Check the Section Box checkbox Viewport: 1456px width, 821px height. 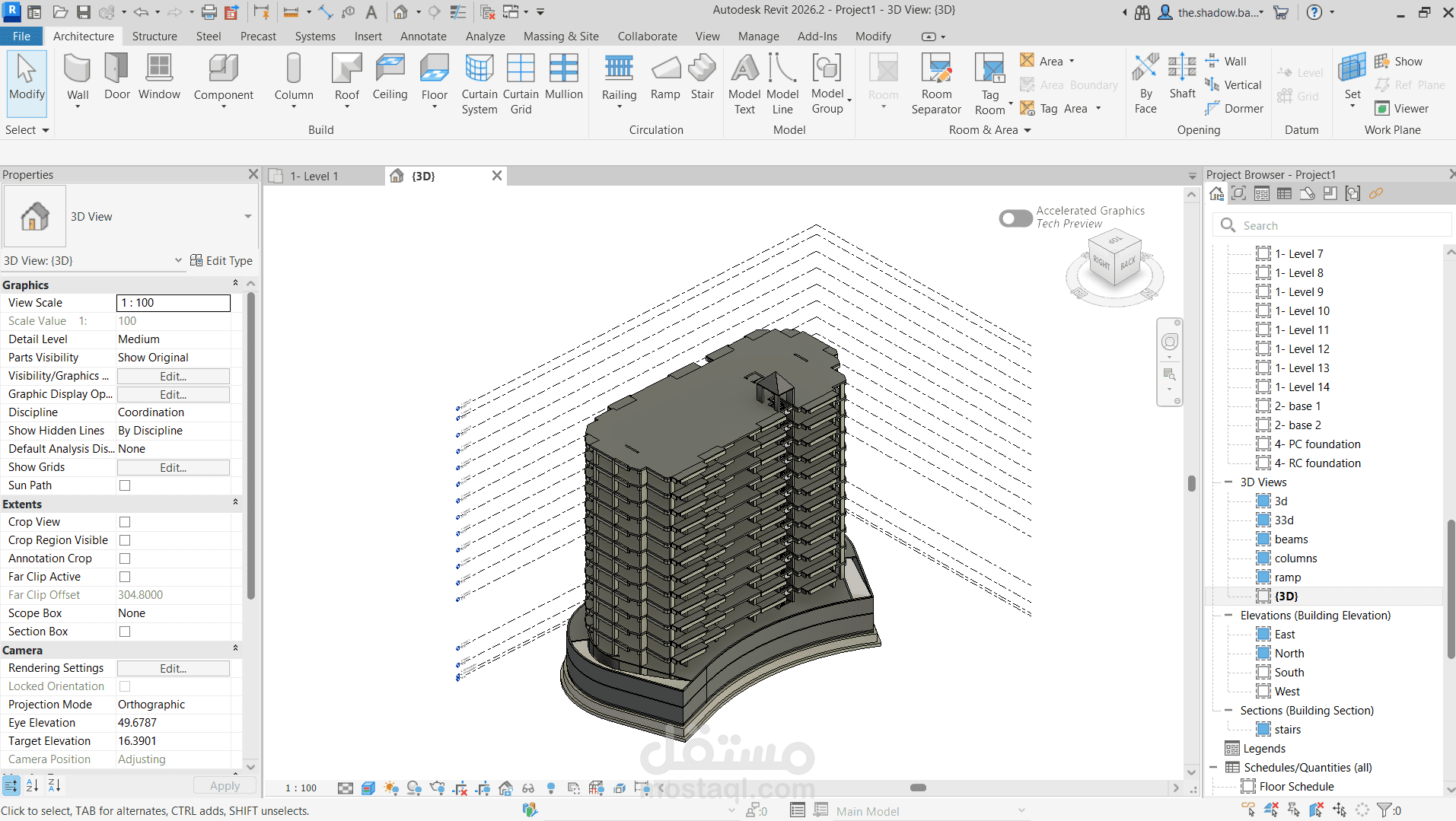[125, 632]
